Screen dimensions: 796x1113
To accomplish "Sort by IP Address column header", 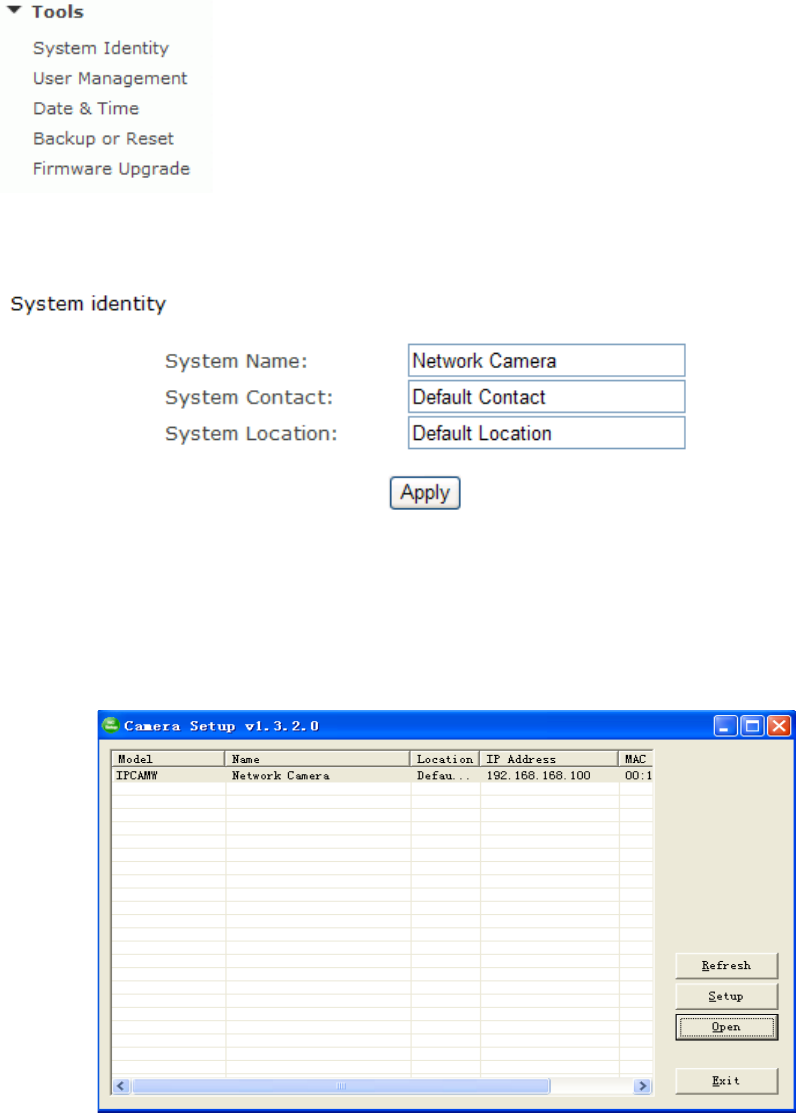I will 549,759.
